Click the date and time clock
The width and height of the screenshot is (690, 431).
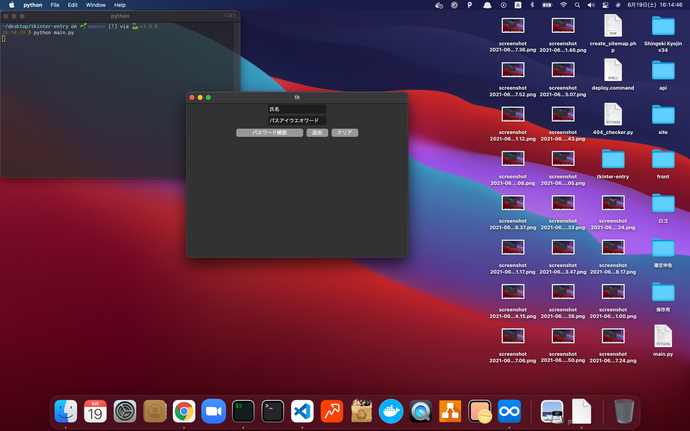click(x=655, y=5)
